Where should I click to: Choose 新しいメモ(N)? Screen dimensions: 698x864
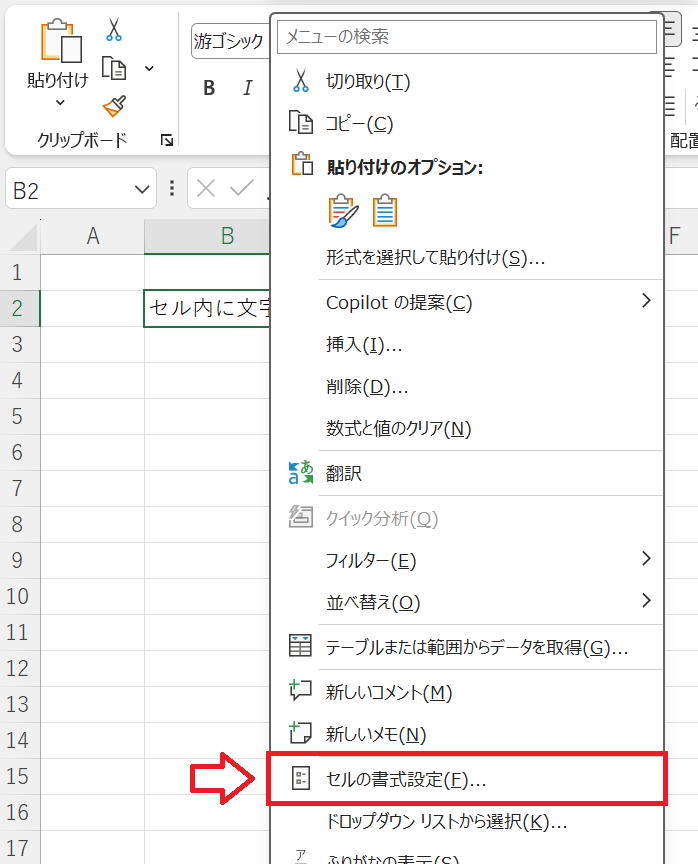(x=467, y=734)
